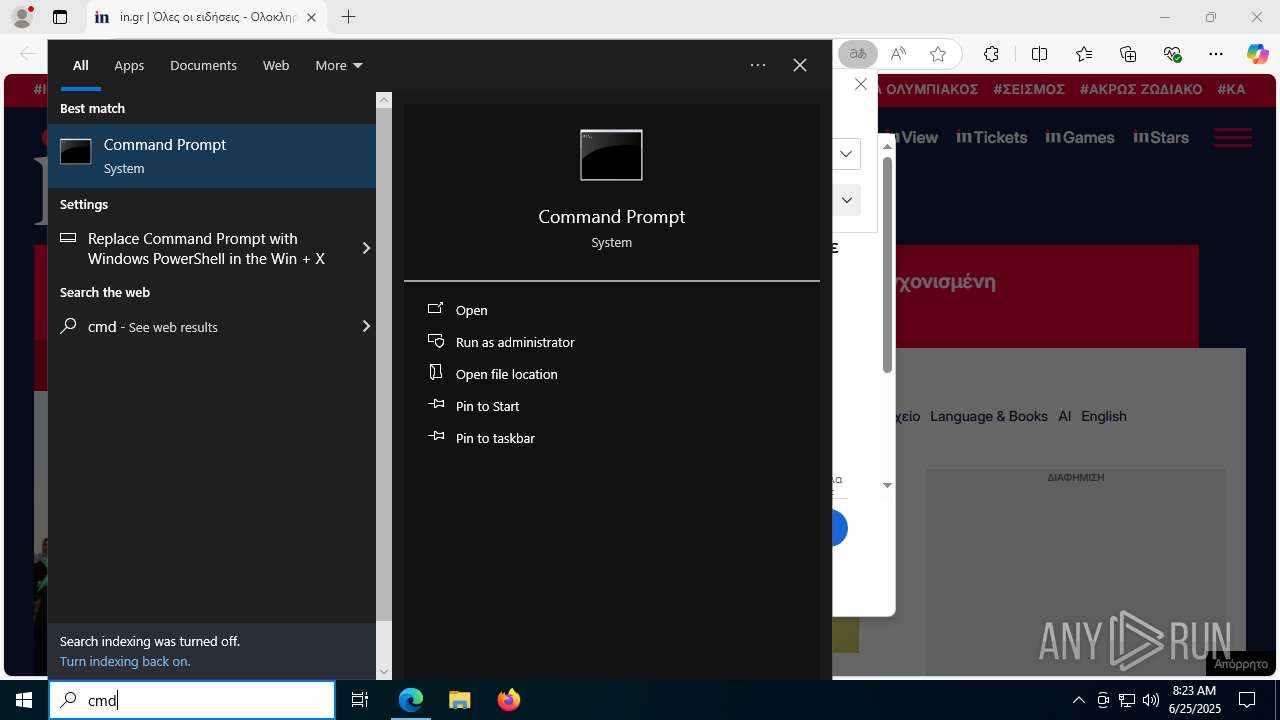
Task: Focus the taskbar search box containing cmd
Action: (192, 700)
